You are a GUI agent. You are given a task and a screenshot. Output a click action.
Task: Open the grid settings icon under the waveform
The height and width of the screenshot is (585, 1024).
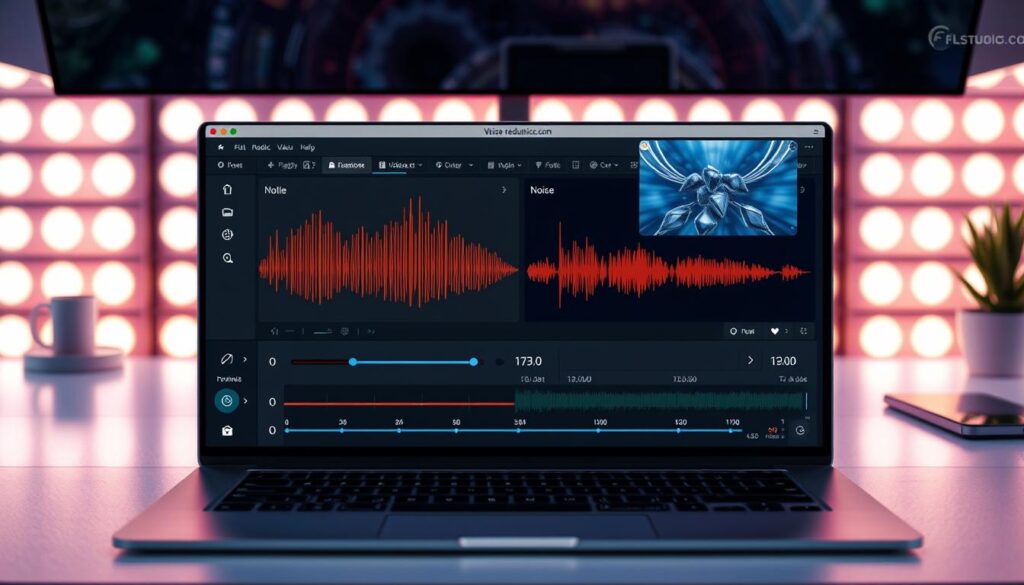tap(346, 330)
